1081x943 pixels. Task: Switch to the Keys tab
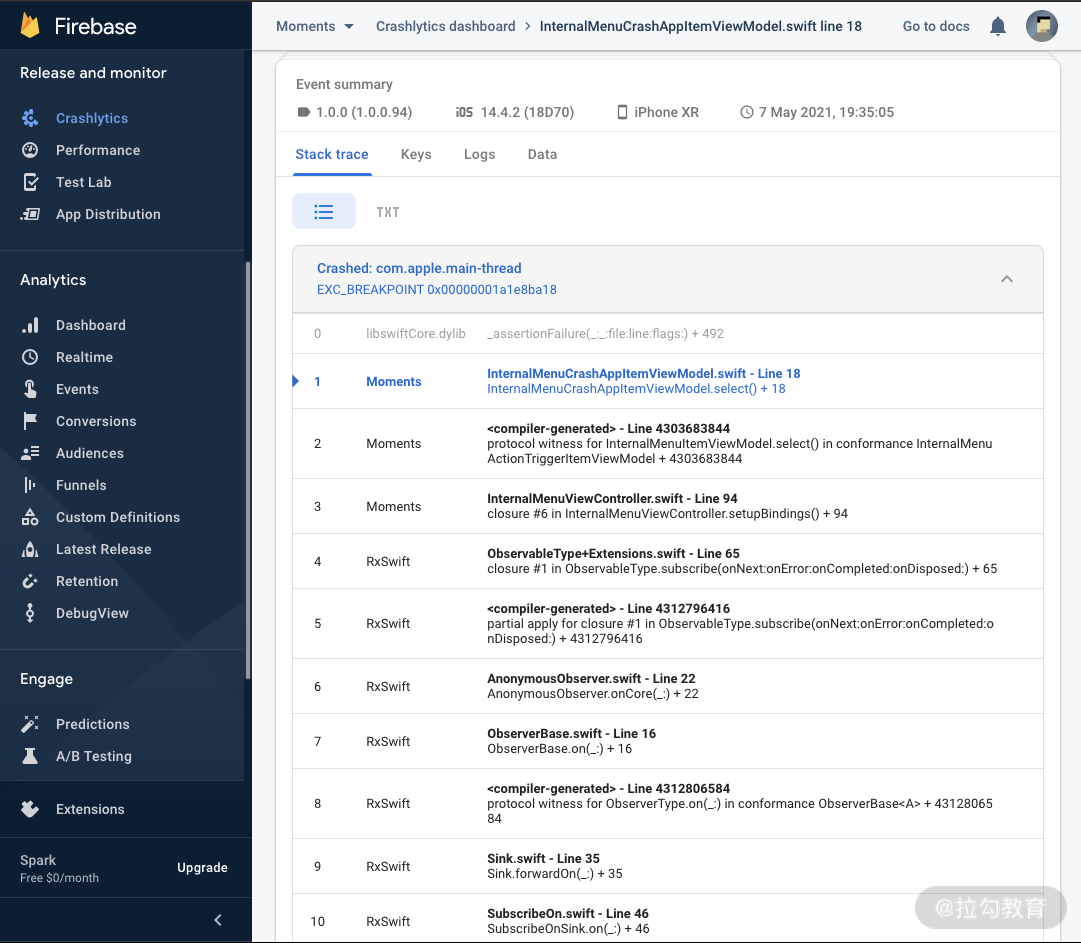point(416,154)
